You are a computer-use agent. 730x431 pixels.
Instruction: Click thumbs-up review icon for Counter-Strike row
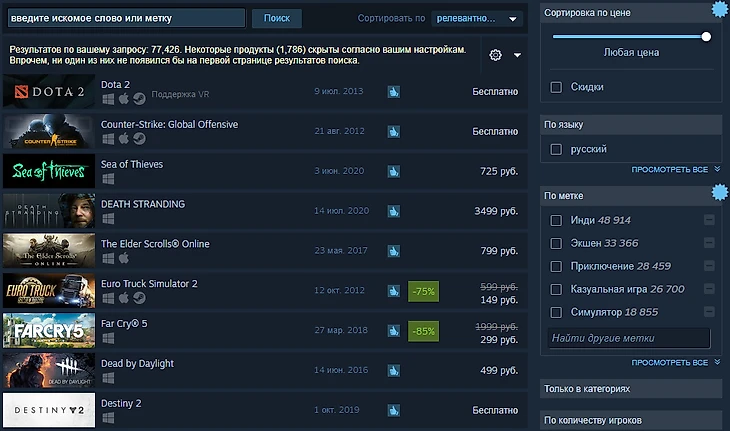[394, 132]
